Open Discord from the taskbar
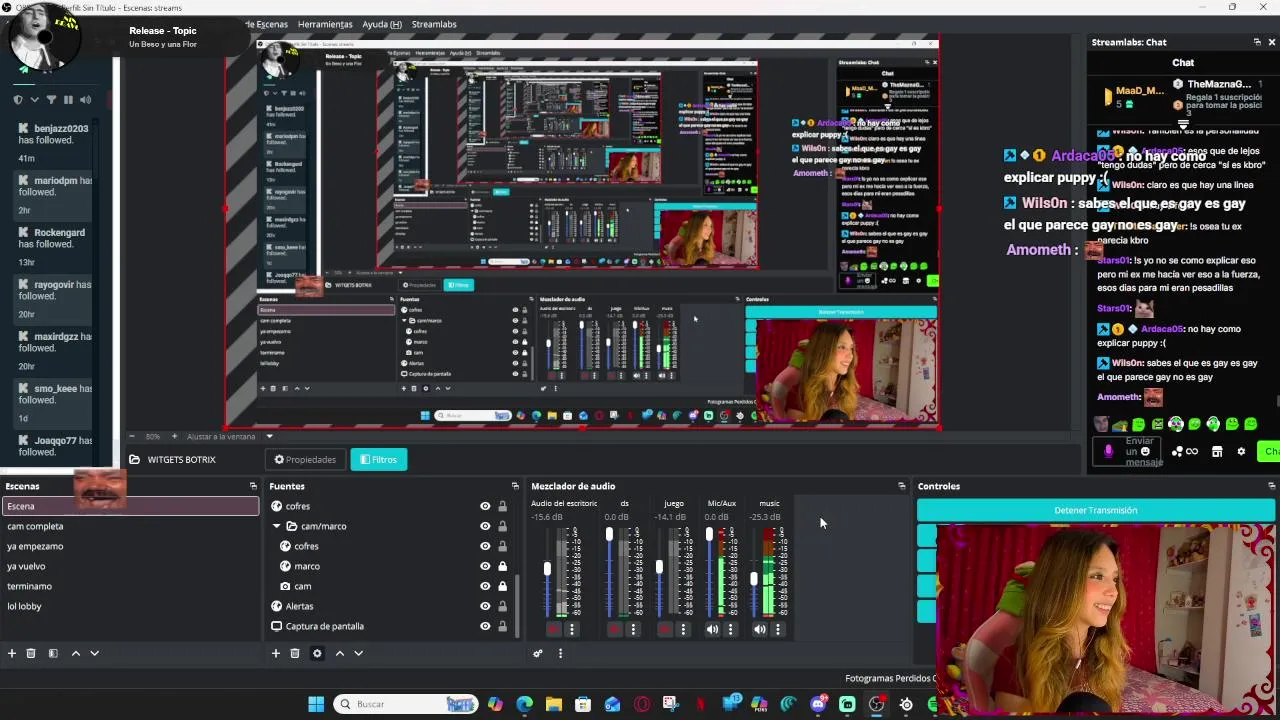 click(x=818, y=704)
